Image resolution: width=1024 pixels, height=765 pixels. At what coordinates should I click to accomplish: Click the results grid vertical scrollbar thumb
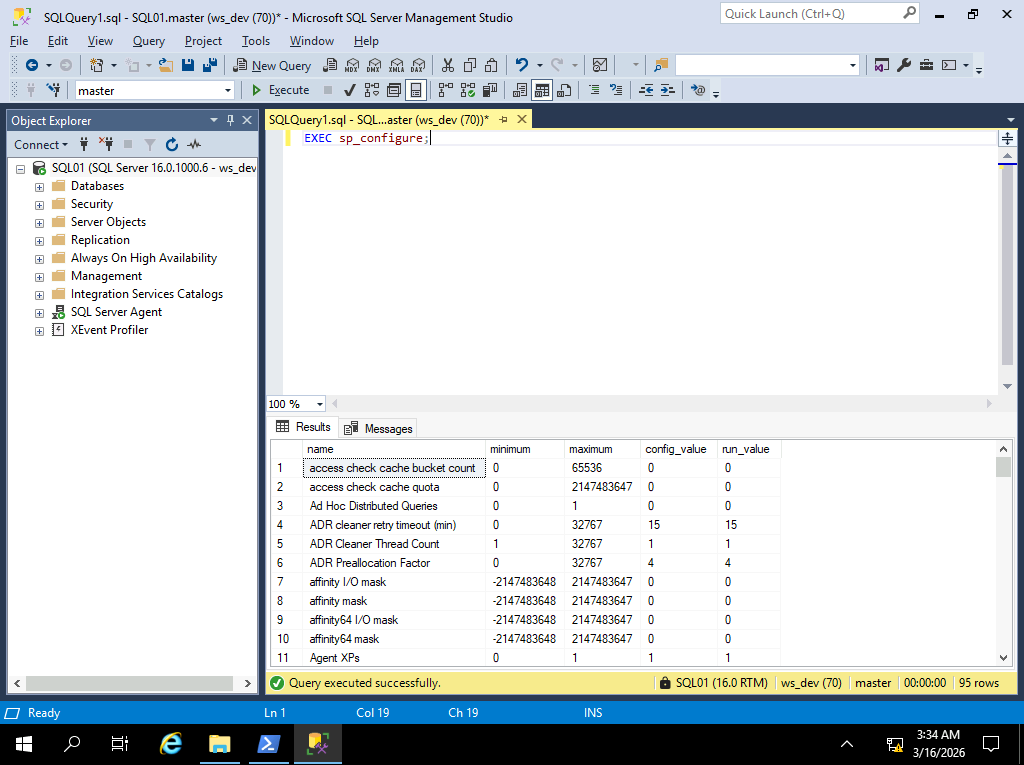1003,467
